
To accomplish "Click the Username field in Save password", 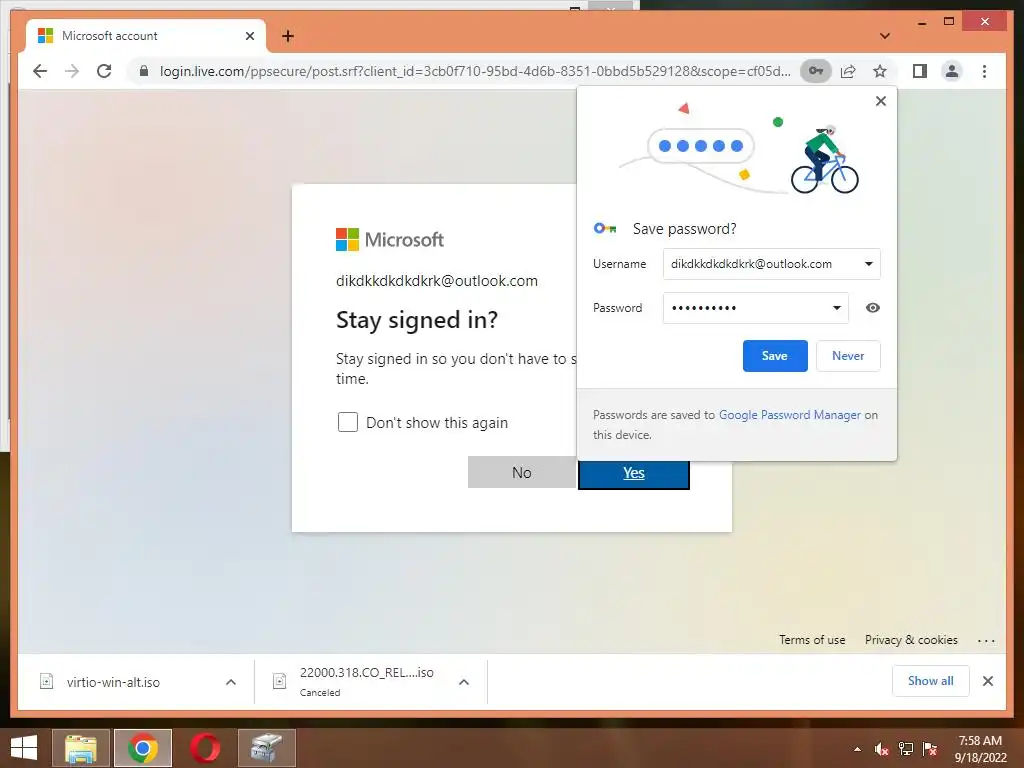I will tap(771, 264).
